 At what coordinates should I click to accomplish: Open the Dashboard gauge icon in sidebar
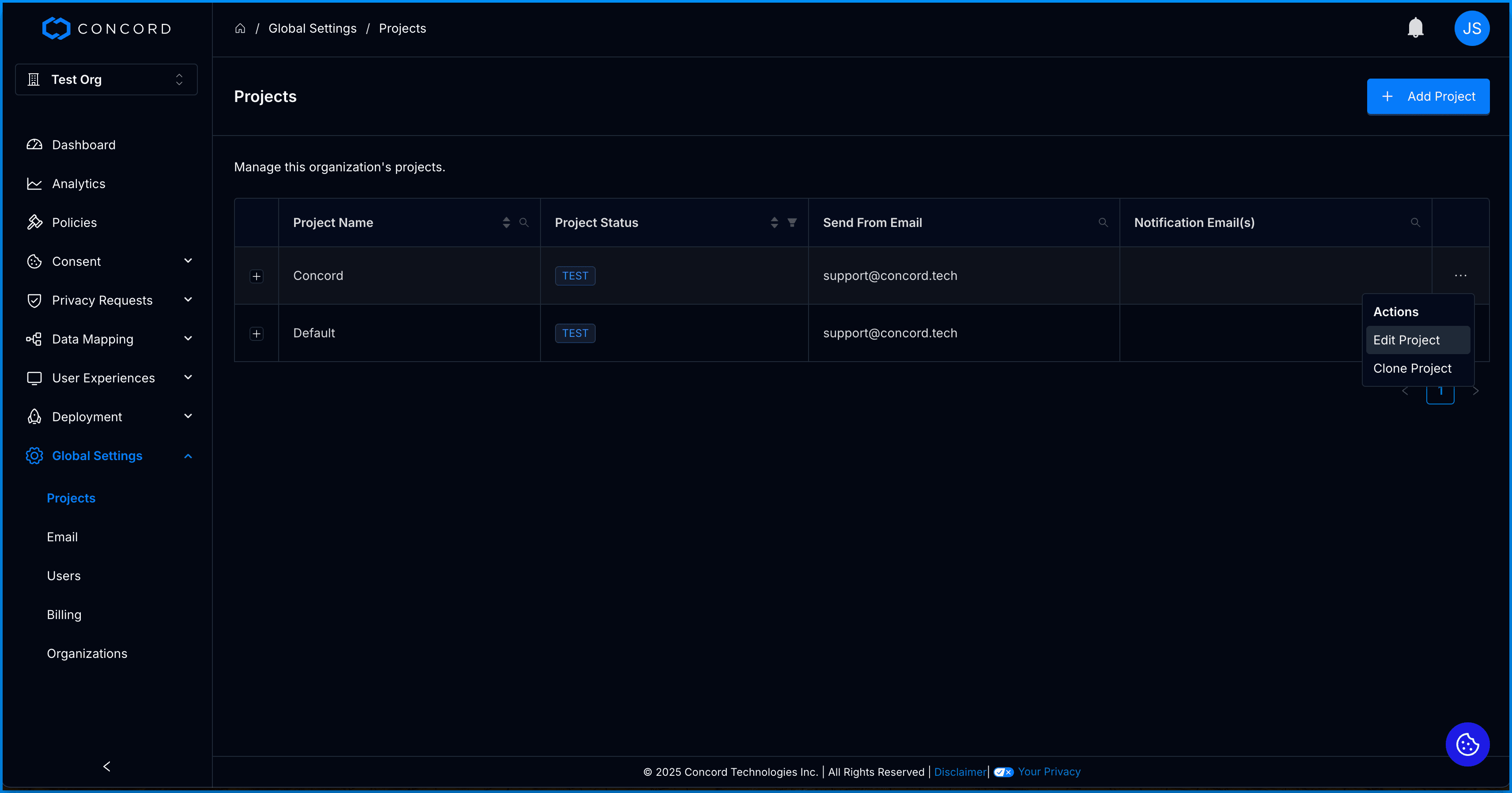tap(34, 144)
